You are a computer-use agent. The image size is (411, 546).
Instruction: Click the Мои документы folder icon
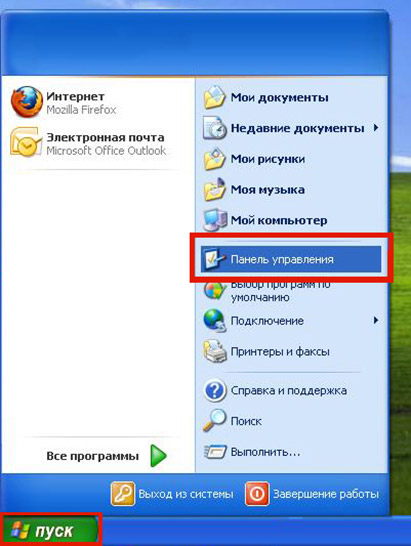(215, 97)
